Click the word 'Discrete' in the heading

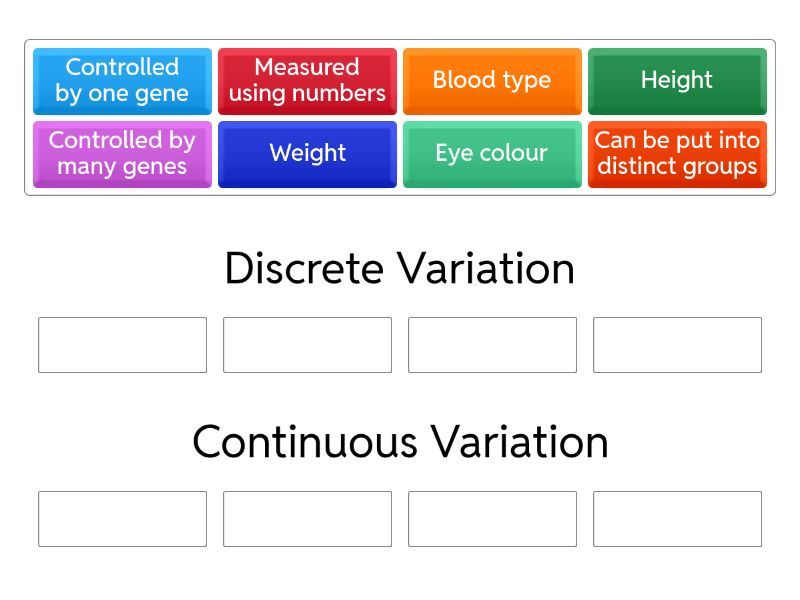(304, 269)
